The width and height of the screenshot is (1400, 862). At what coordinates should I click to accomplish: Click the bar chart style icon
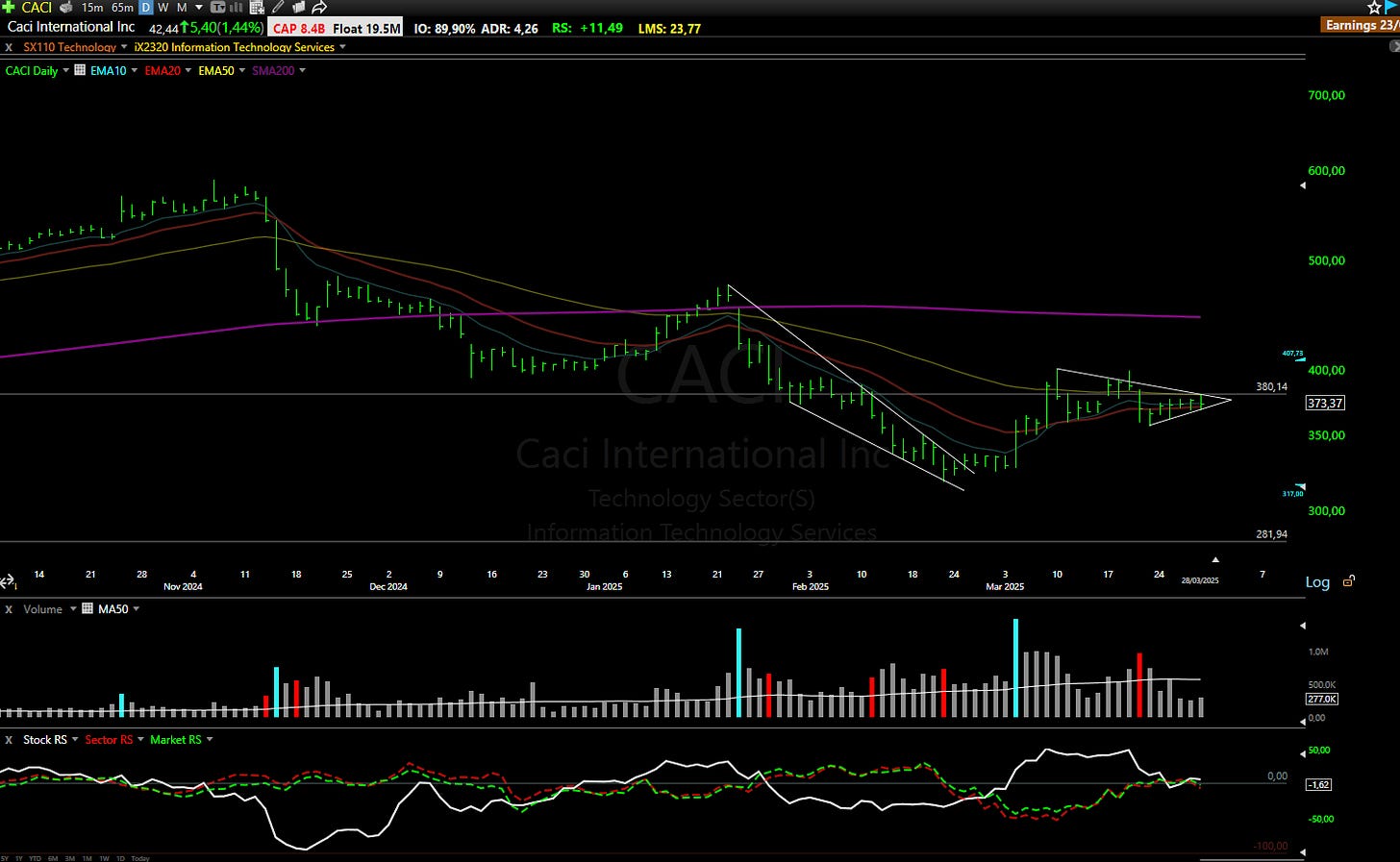pos(236,8)
